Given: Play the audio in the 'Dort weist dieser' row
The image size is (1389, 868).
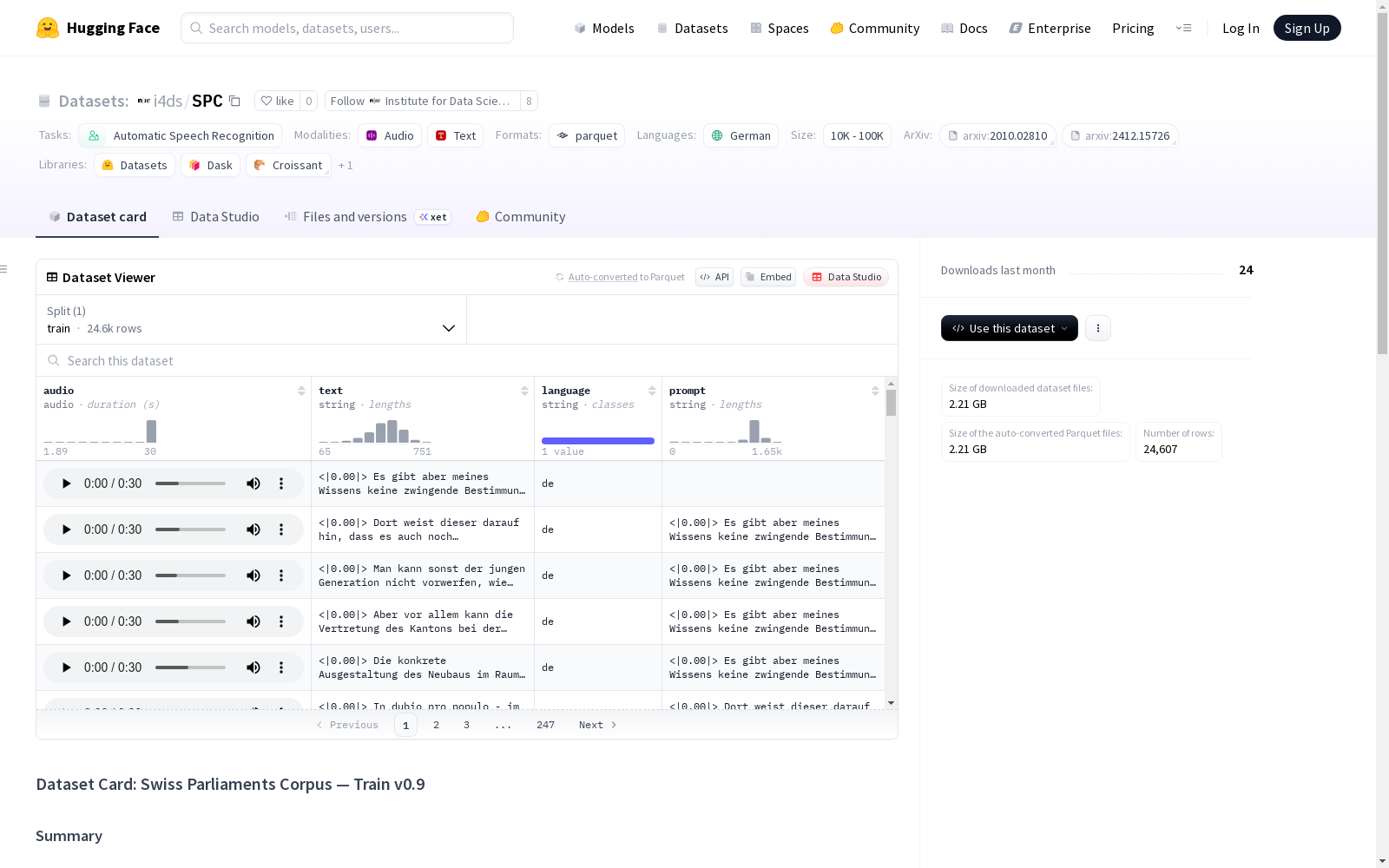Looking at the screenshot, I should tap(66, 529).
